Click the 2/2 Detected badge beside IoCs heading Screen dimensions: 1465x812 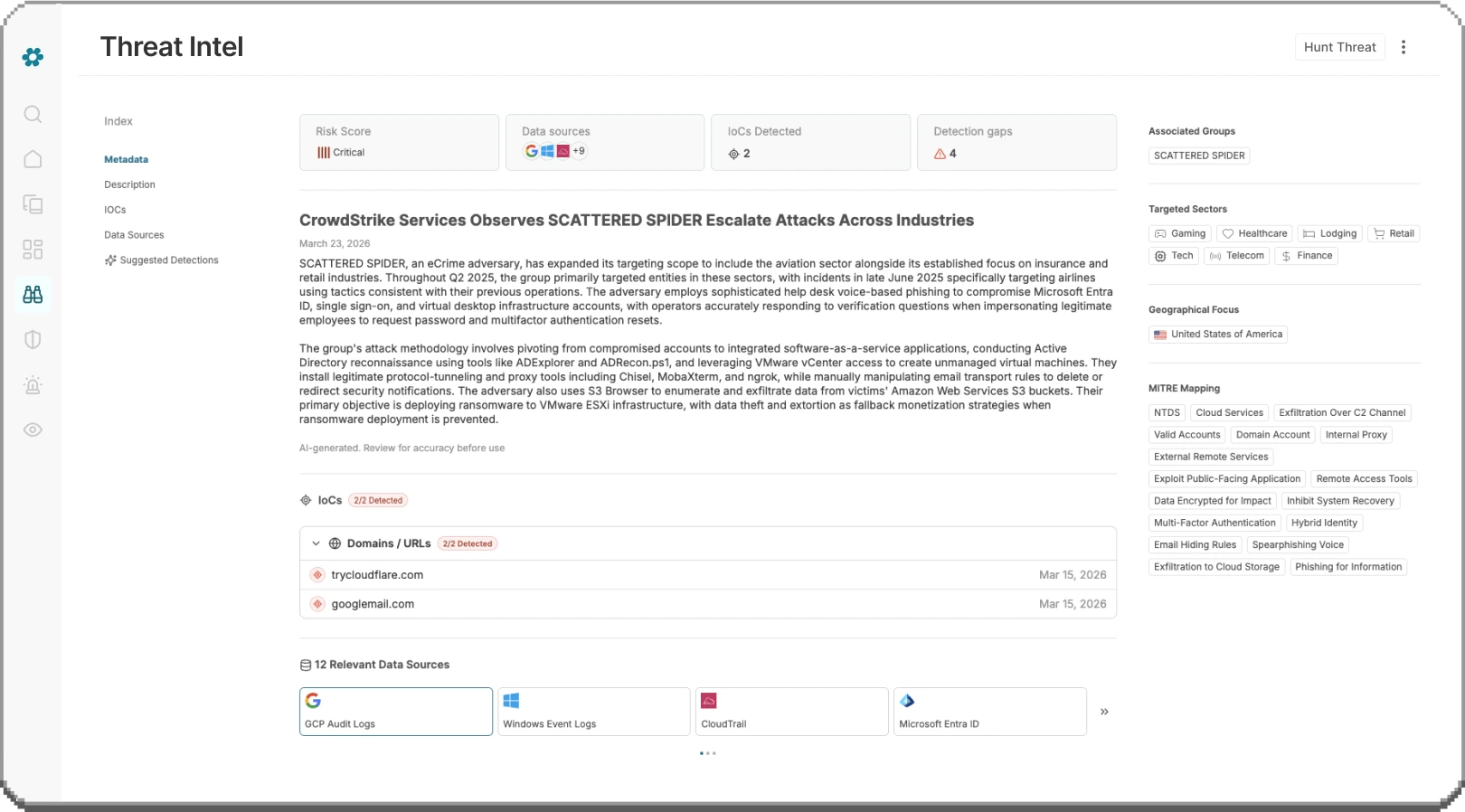coord(378,500)
